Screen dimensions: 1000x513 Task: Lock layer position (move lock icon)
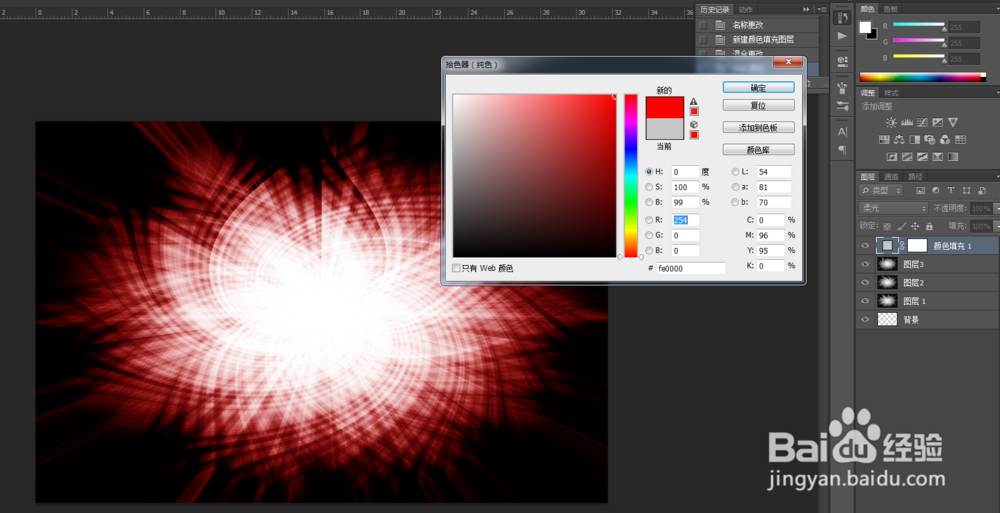pos(915,227)
